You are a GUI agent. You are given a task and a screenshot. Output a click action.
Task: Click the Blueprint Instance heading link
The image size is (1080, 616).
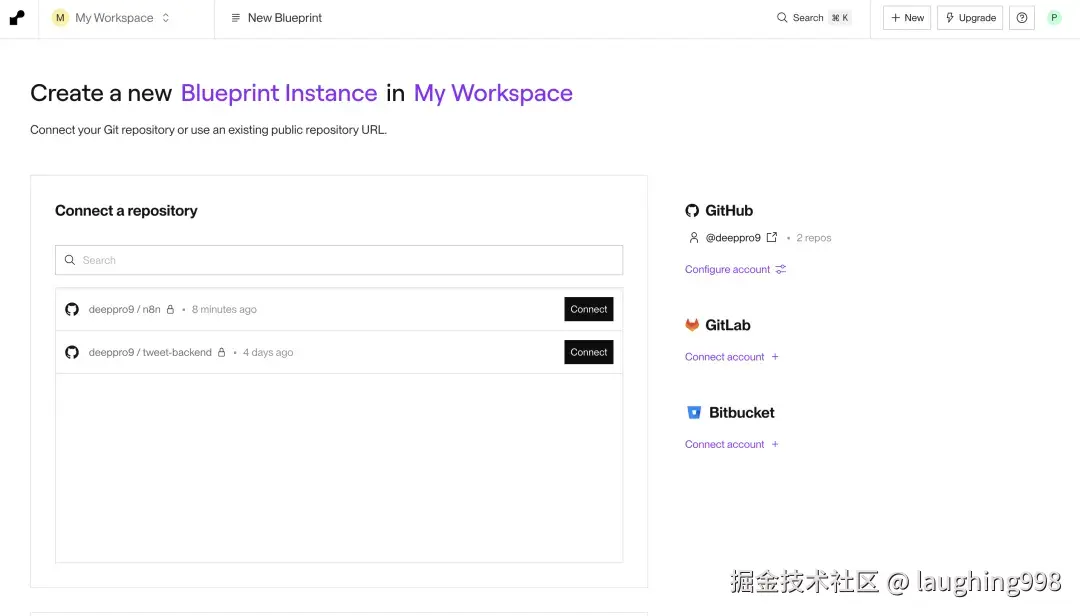[279, 93]
